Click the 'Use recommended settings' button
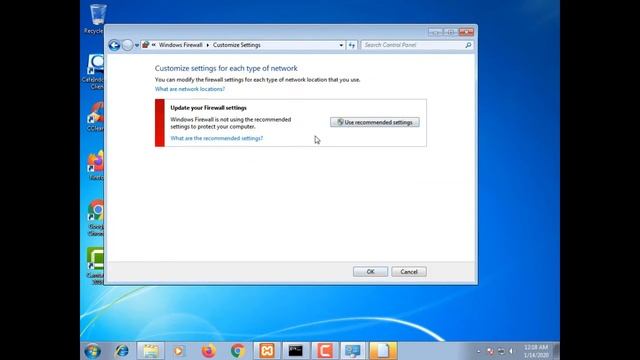The image size is (640, 360). [375, 122]
